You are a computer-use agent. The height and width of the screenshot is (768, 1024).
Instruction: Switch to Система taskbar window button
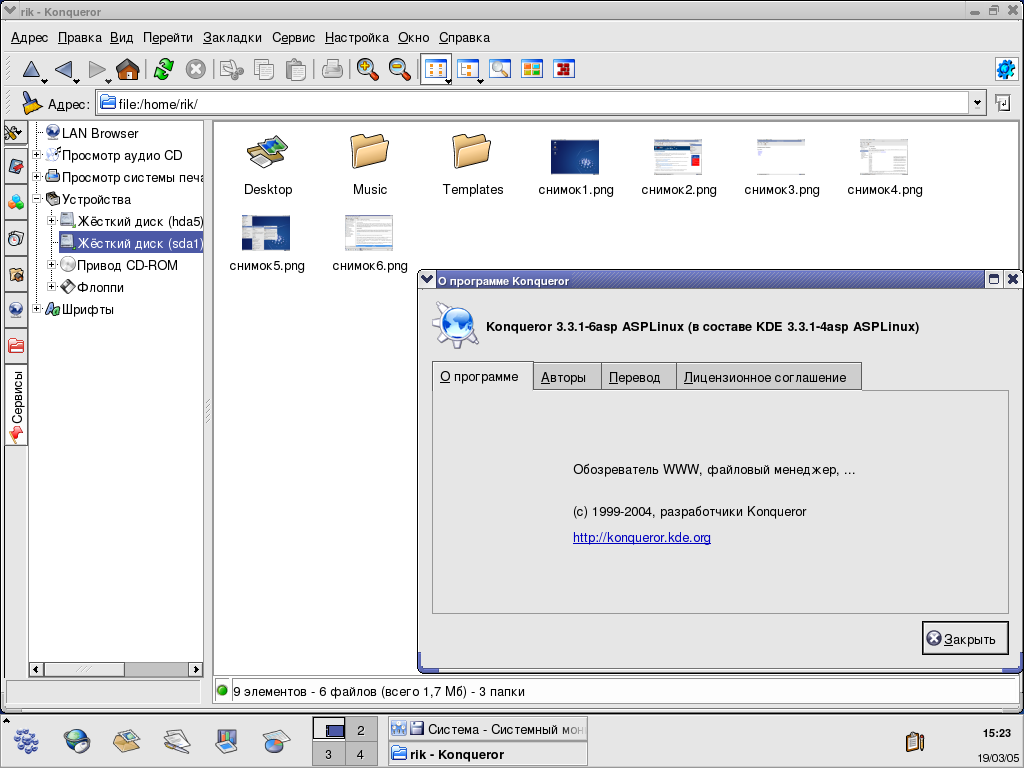pos(488,729)
